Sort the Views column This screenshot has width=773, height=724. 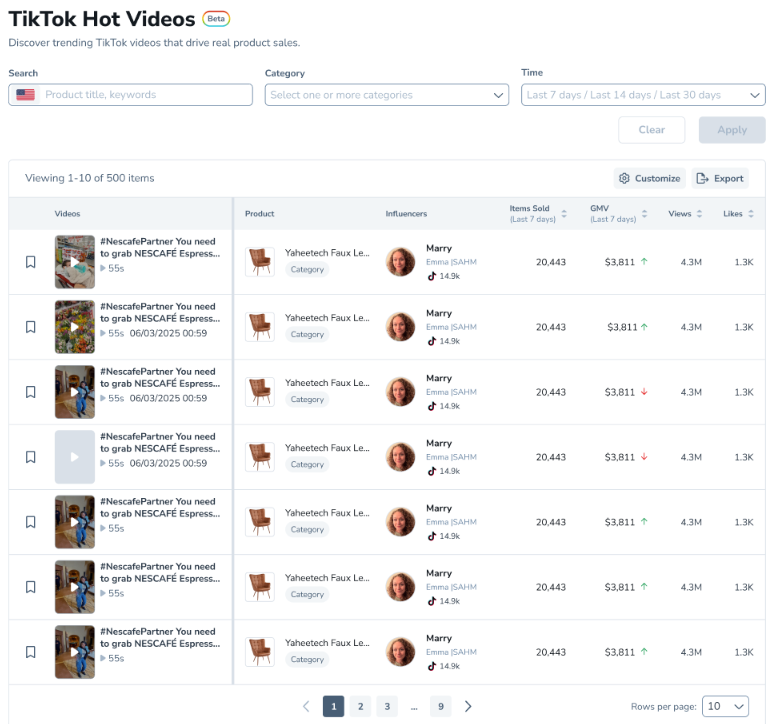coord(699,214)
